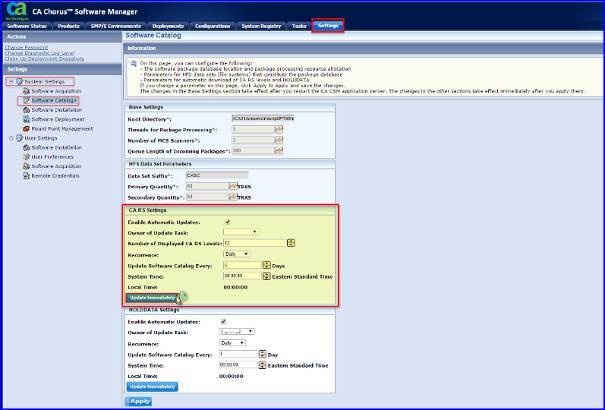Collapse the User Settings tree node

click(11, 138)
